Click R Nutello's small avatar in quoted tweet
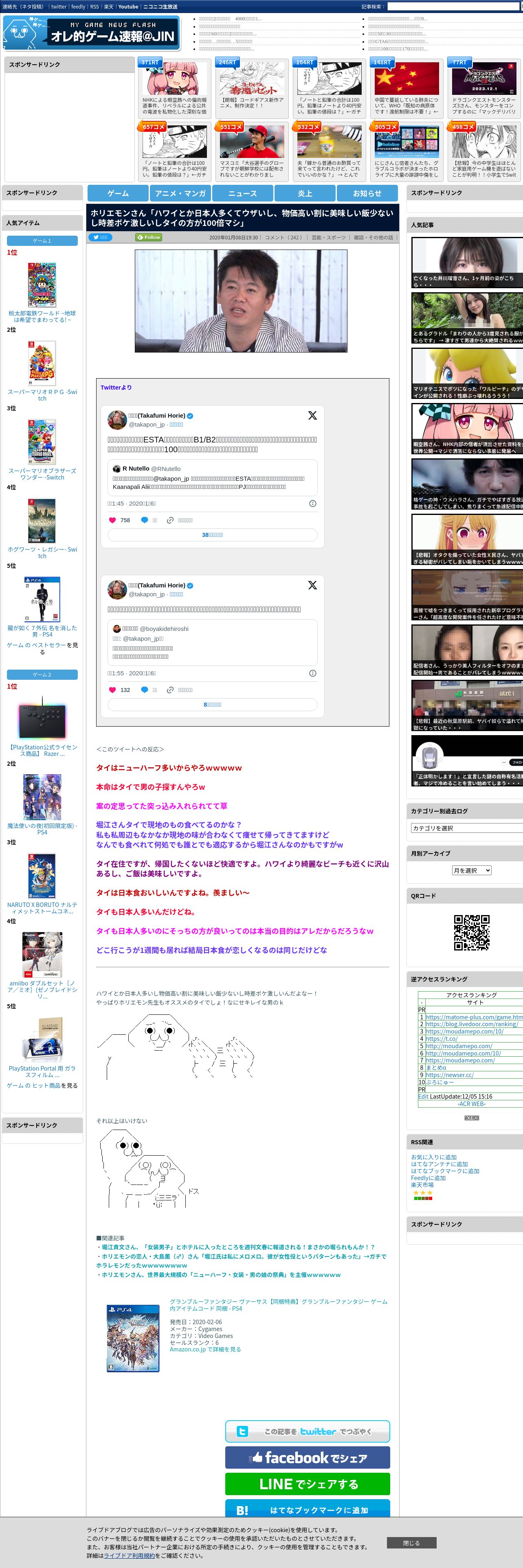The image size is (523, 1568). [116, 469]
